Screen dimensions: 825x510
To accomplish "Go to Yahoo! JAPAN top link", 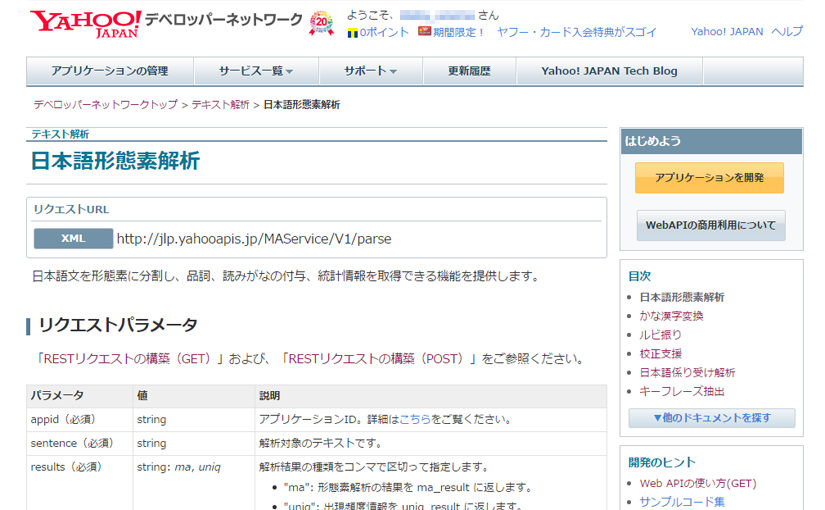I will click(727, 32).
